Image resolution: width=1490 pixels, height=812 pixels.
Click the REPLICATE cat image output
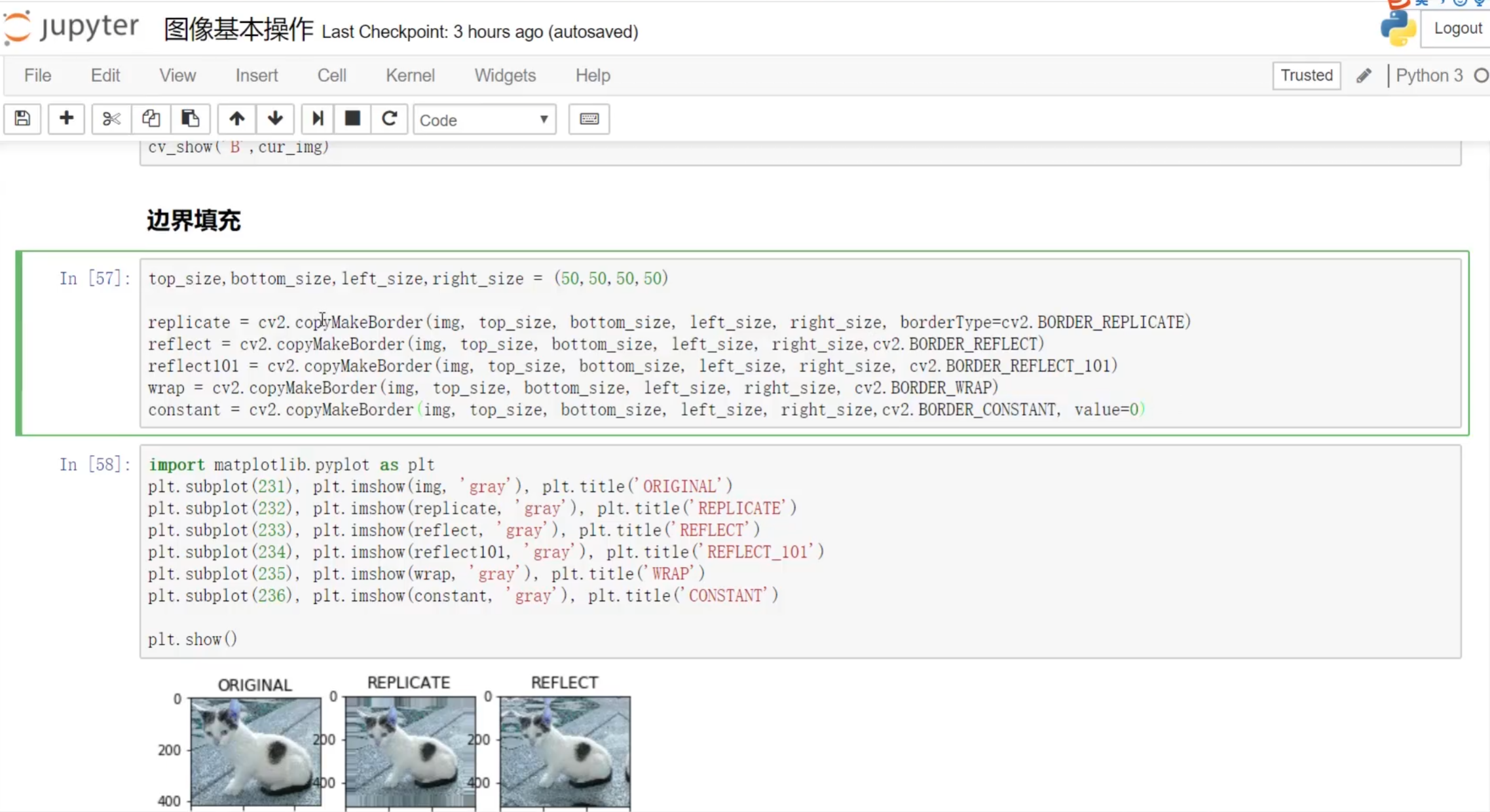[411, 752]
